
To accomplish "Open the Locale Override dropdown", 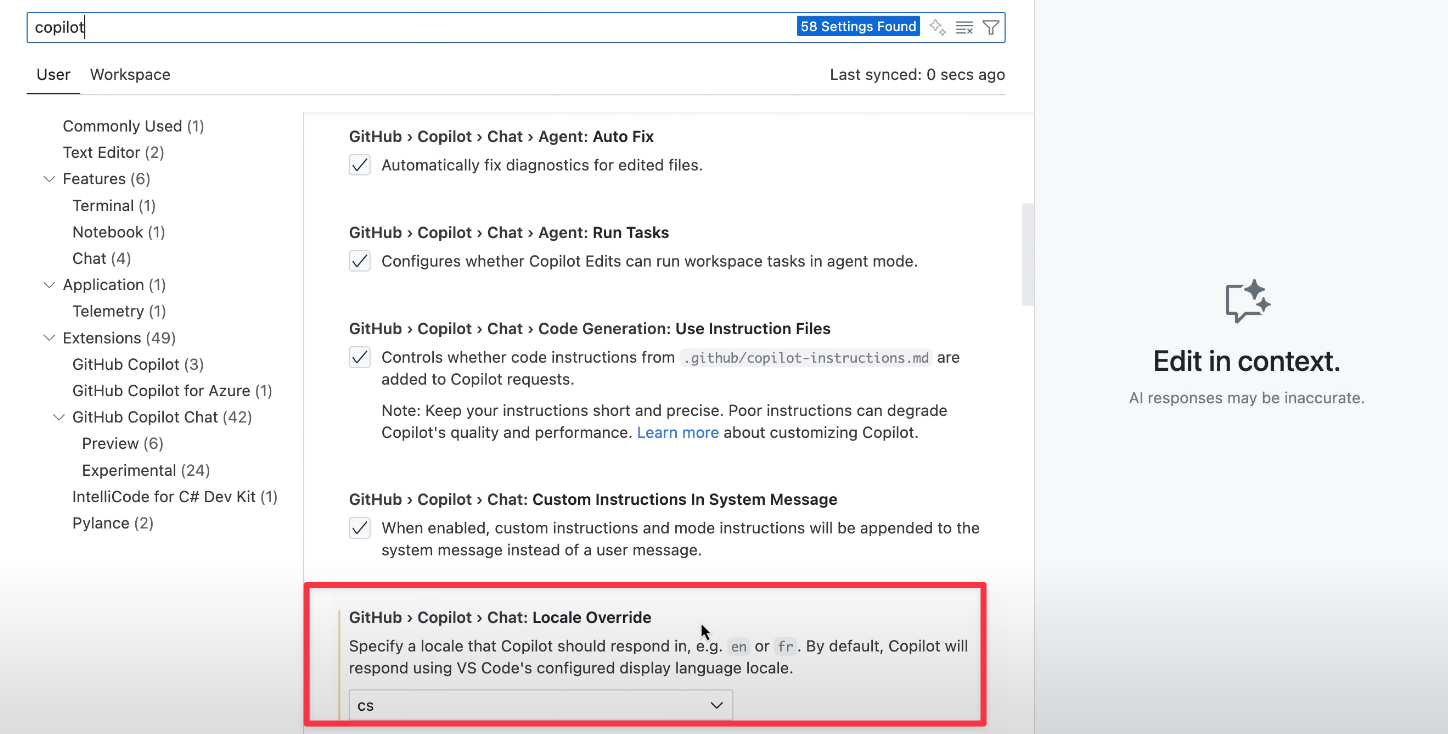I will [540, 705].
